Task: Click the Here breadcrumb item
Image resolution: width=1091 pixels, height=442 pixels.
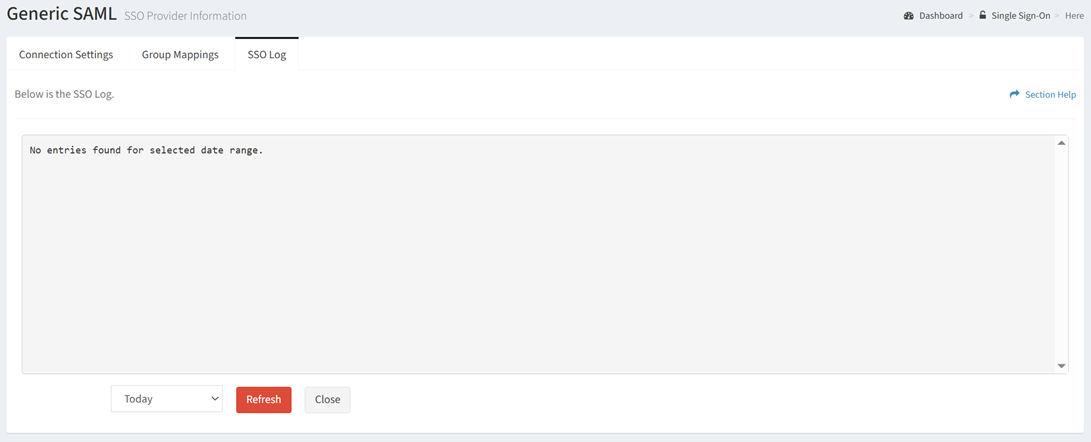Action: point(1074,15)
